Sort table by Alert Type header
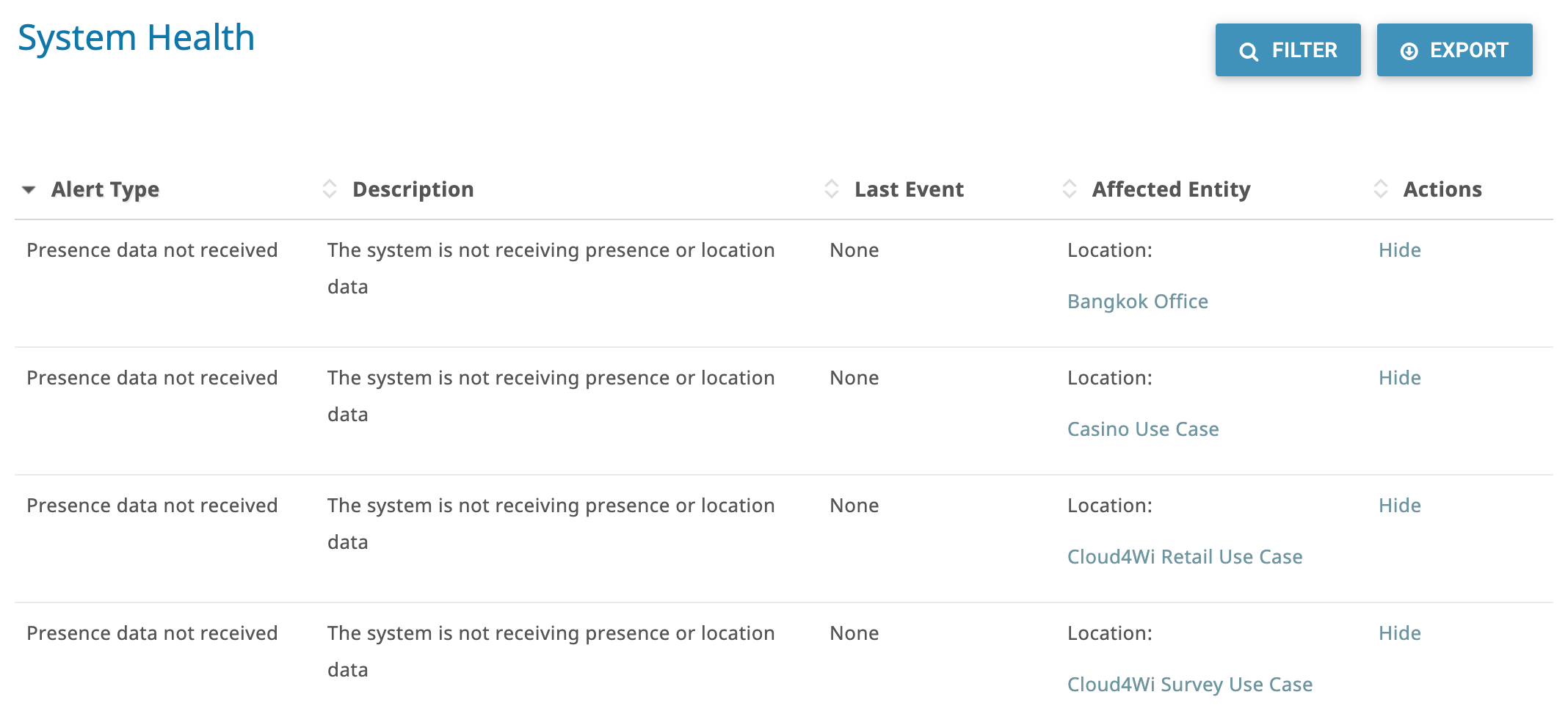Viewport: 1568px width, 725px height. coord(105,189)
